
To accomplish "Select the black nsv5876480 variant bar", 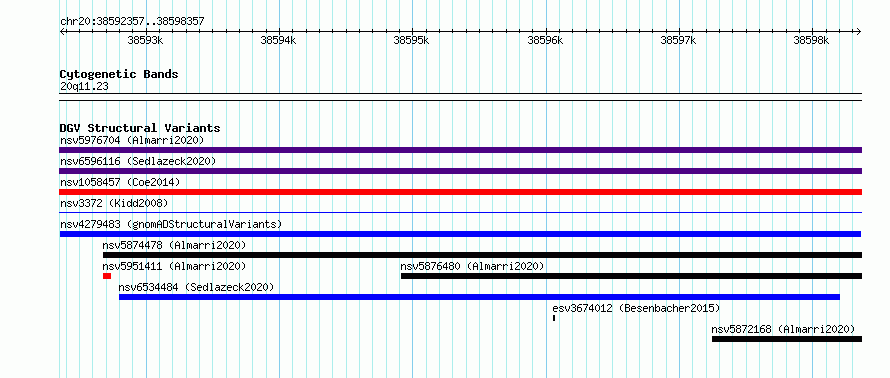I will point(631,276).
